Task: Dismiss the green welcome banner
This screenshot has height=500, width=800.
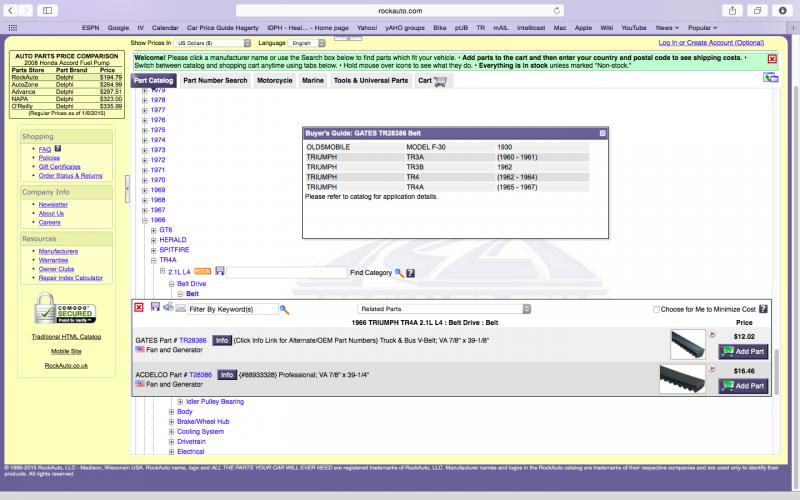Action: 772,59
